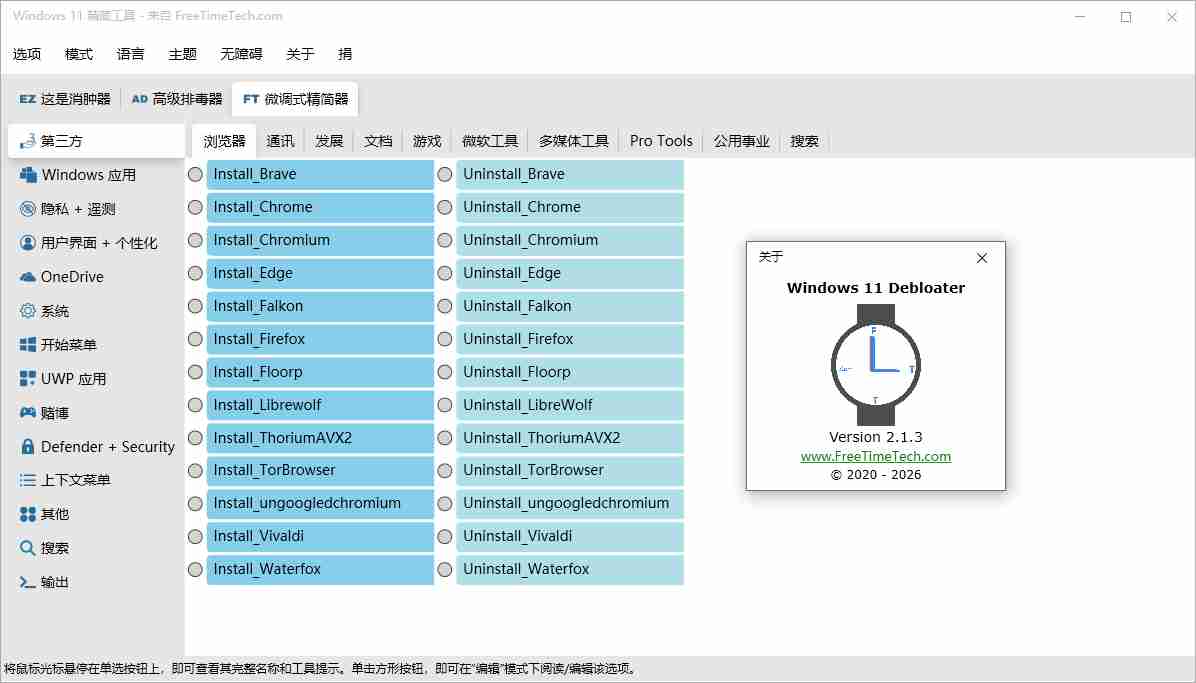
Task: Open the 主题 menu
Action: (182, 54)
